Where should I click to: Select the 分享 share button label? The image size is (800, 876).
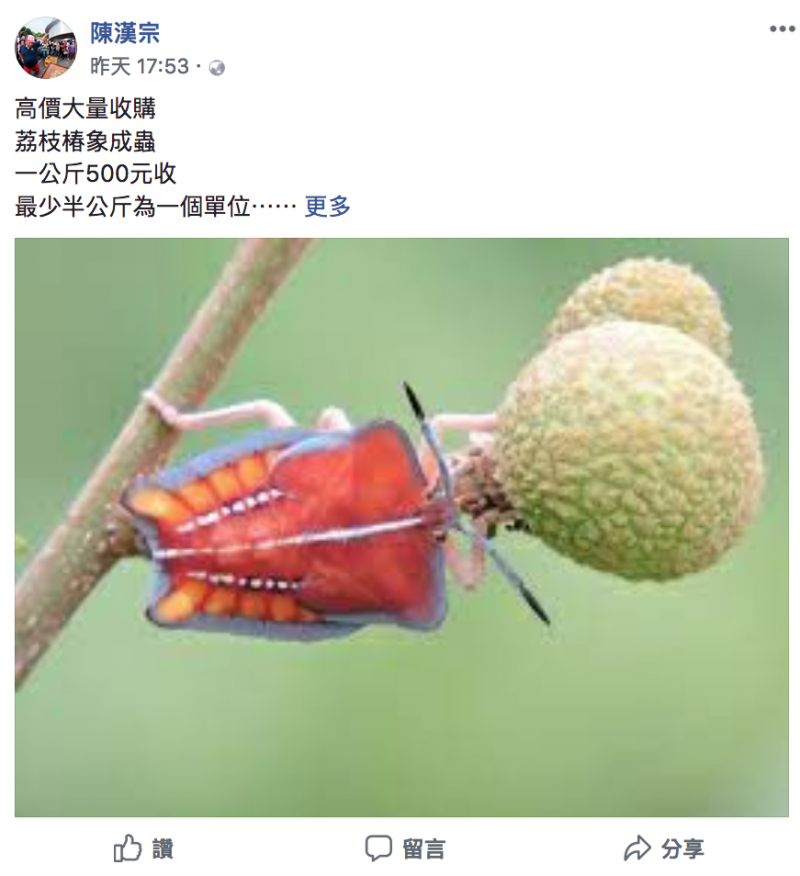pos(683,849)
